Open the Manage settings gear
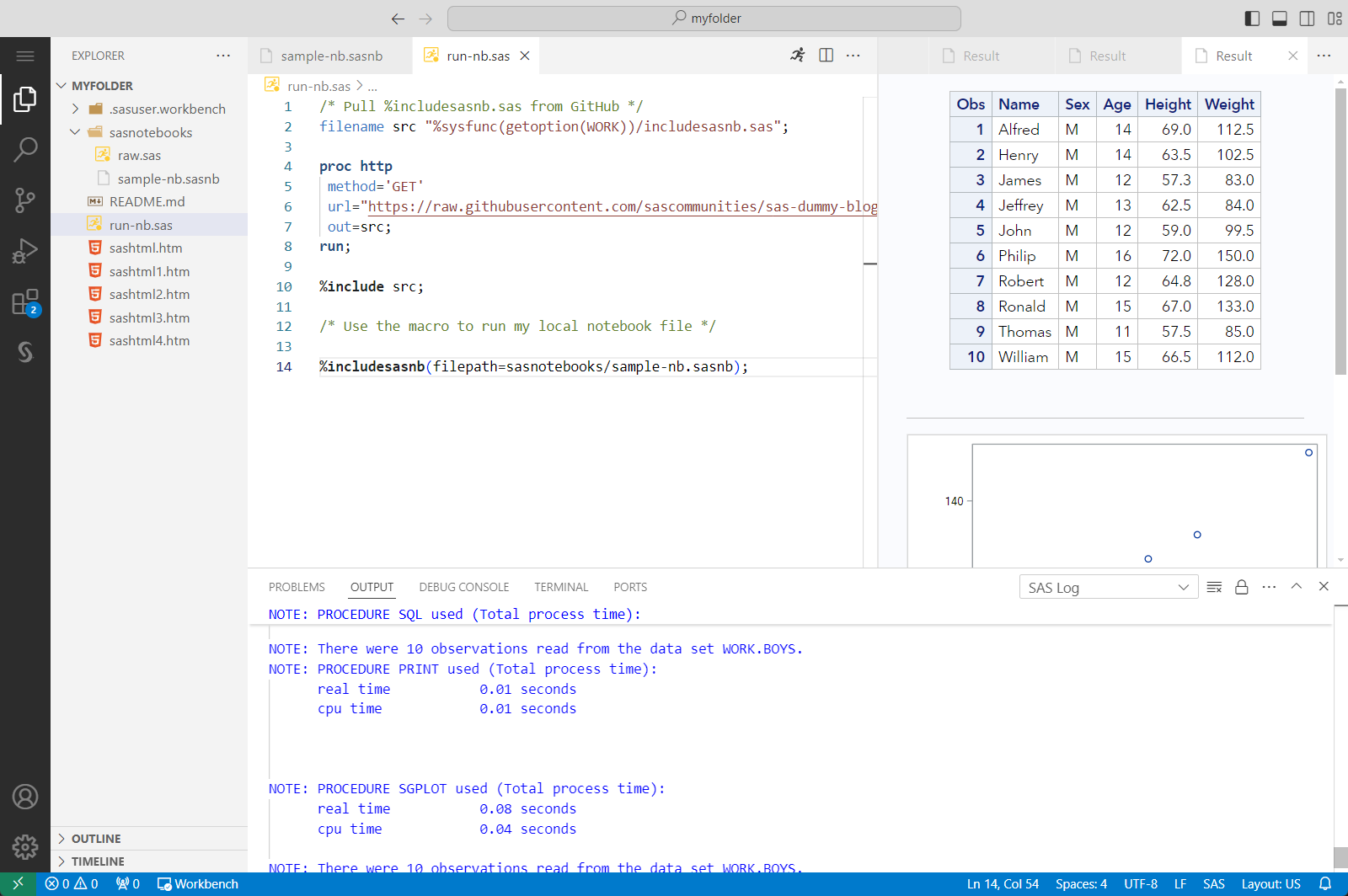This screenshot has width=1348, height=896. pos(25,847)
